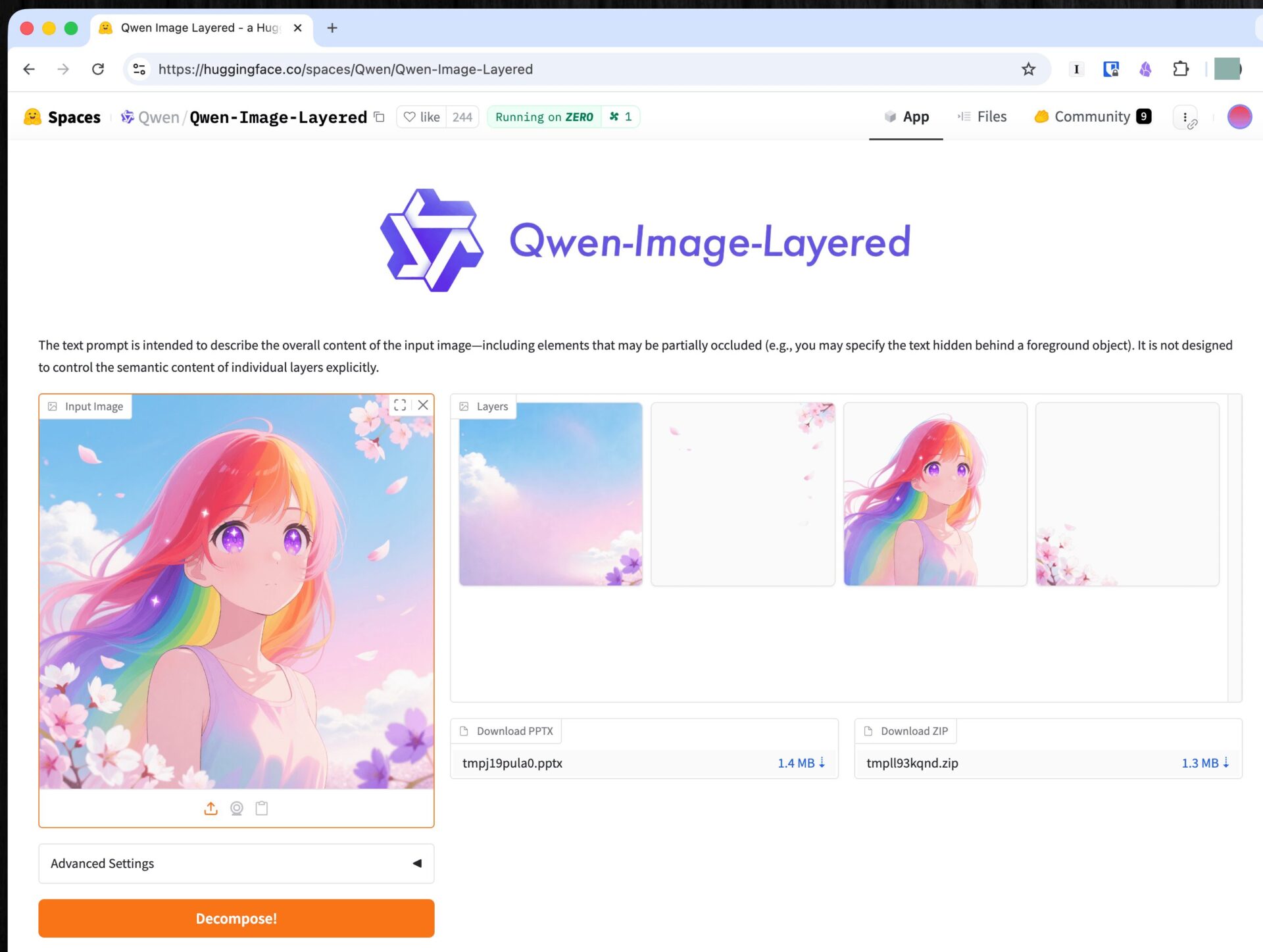Open the user profile avatar menu
The width and height of the screenshot is (1263, 952).
pyautogui.click(x=1239, y=117)
